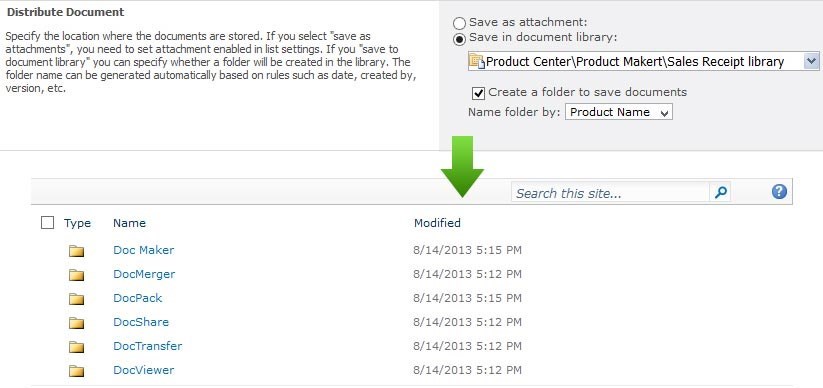The width and height of the screenshot is (823, 388).
Task: Open the DocTransfer folder link
Action: click(147, 346)
